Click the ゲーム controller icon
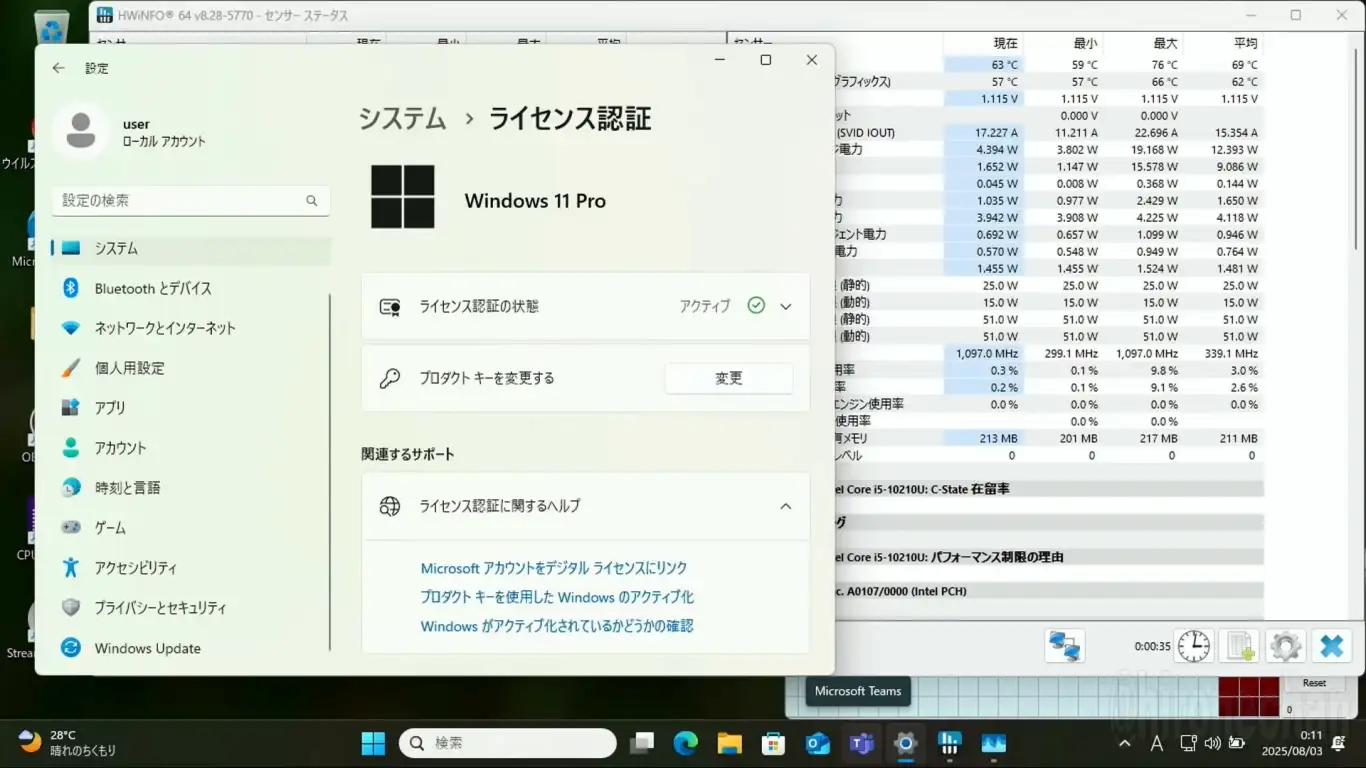 coord(71,527)
